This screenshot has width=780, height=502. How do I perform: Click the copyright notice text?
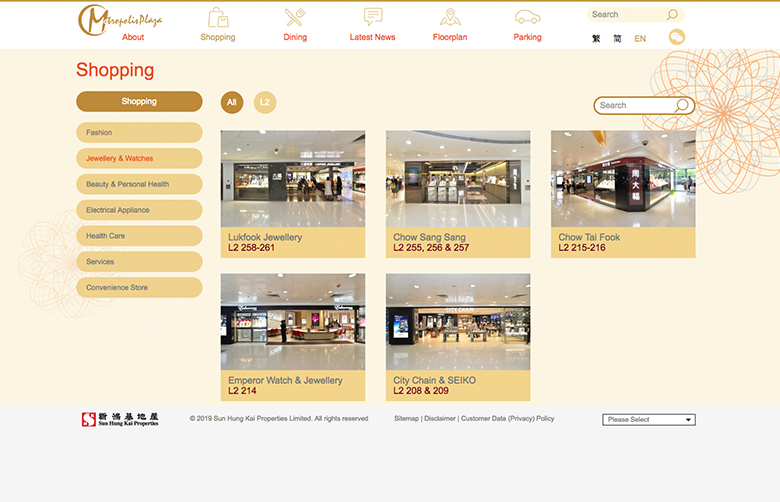click(279, 419)
